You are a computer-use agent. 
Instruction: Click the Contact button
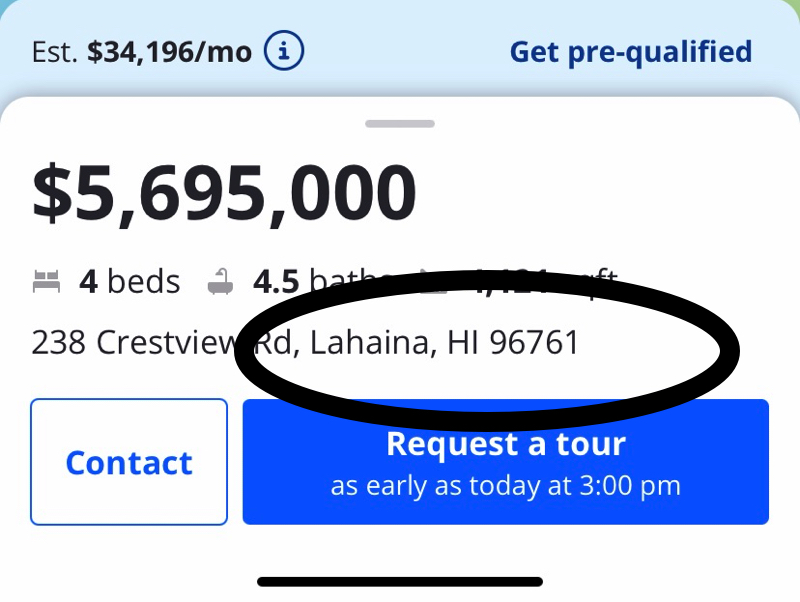click(x=129, y=462)
